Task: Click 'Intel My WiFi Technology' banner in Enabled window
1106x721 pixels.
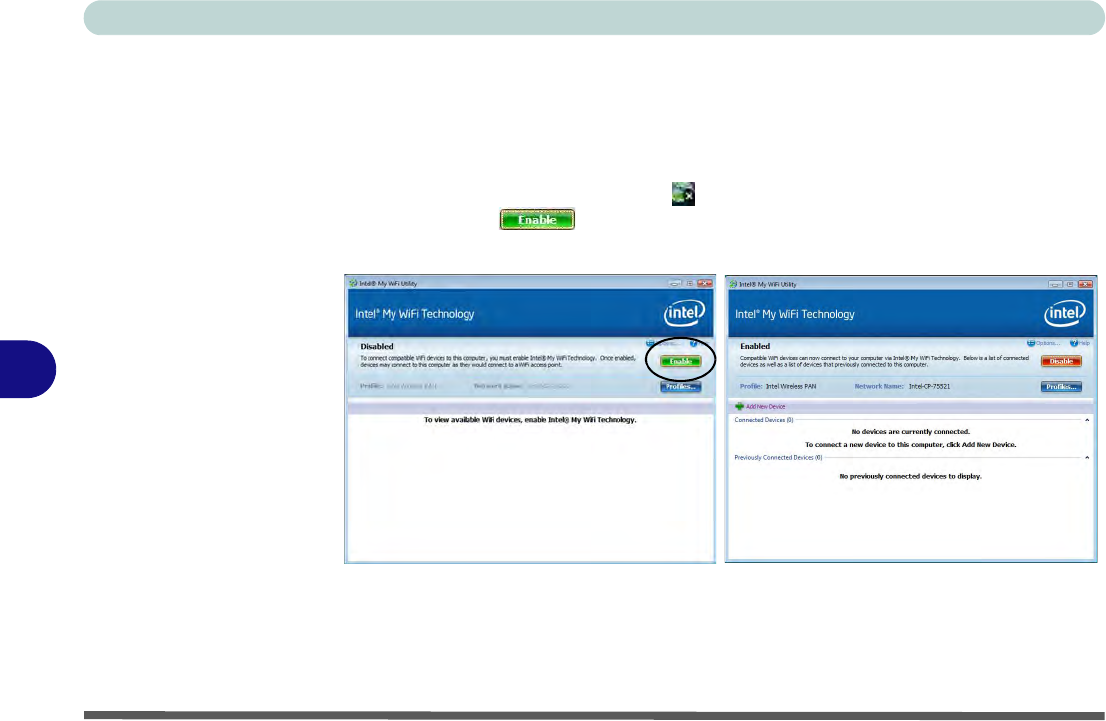Action: click(x=795, y=314)
